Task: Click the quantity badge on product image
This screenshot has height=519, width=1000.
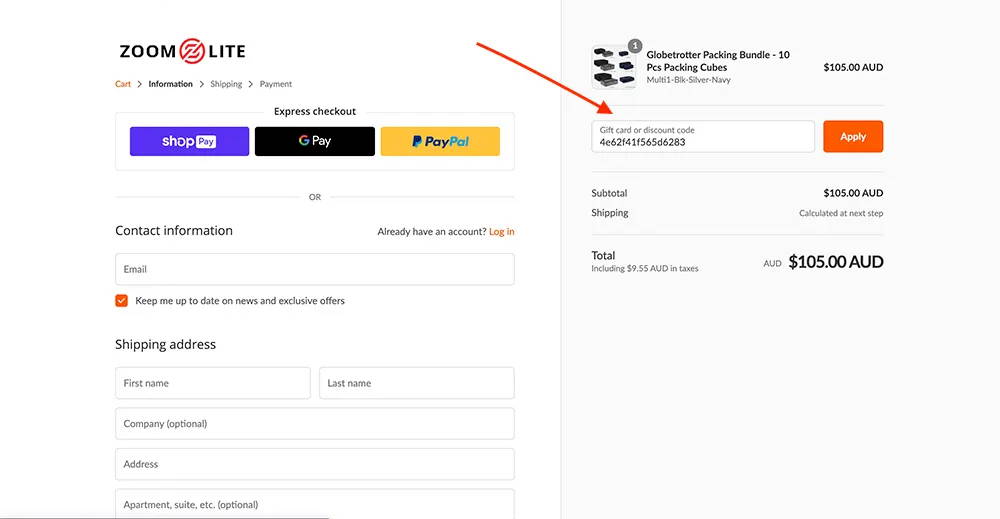Action: [x=635, y=46]
